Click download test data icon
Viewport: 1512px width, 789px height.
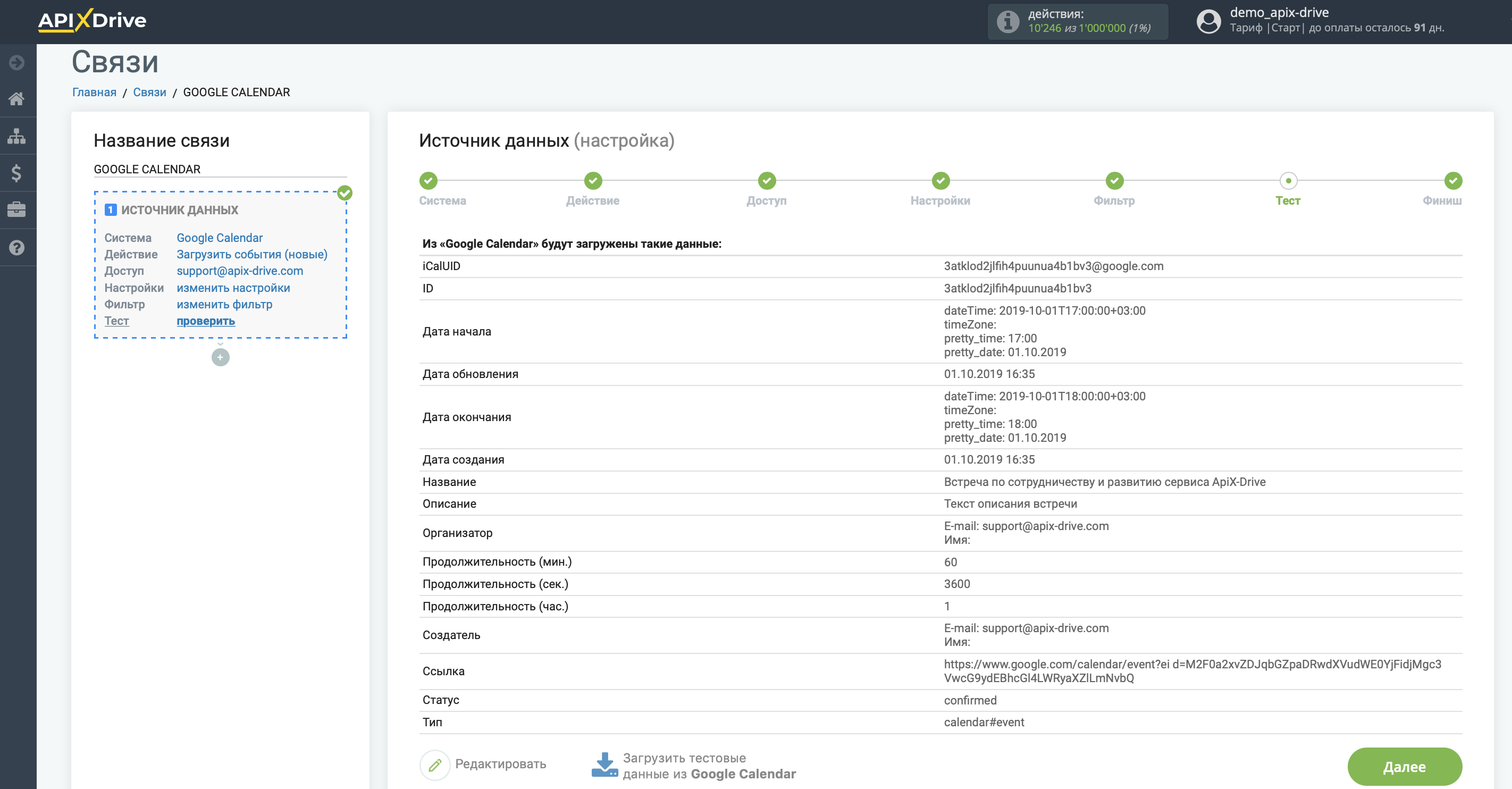coord(604,765)
